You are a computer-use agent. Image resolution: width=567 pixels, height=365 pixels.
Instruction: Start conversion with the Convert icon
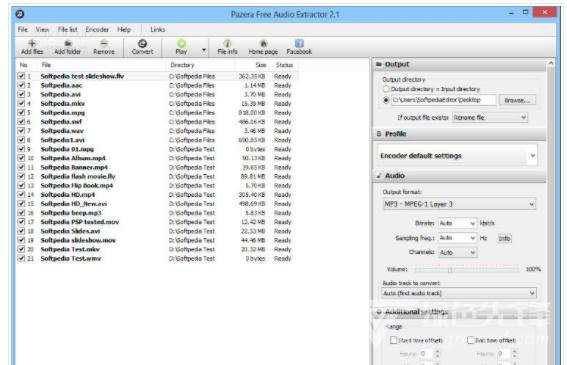[142, 43]
